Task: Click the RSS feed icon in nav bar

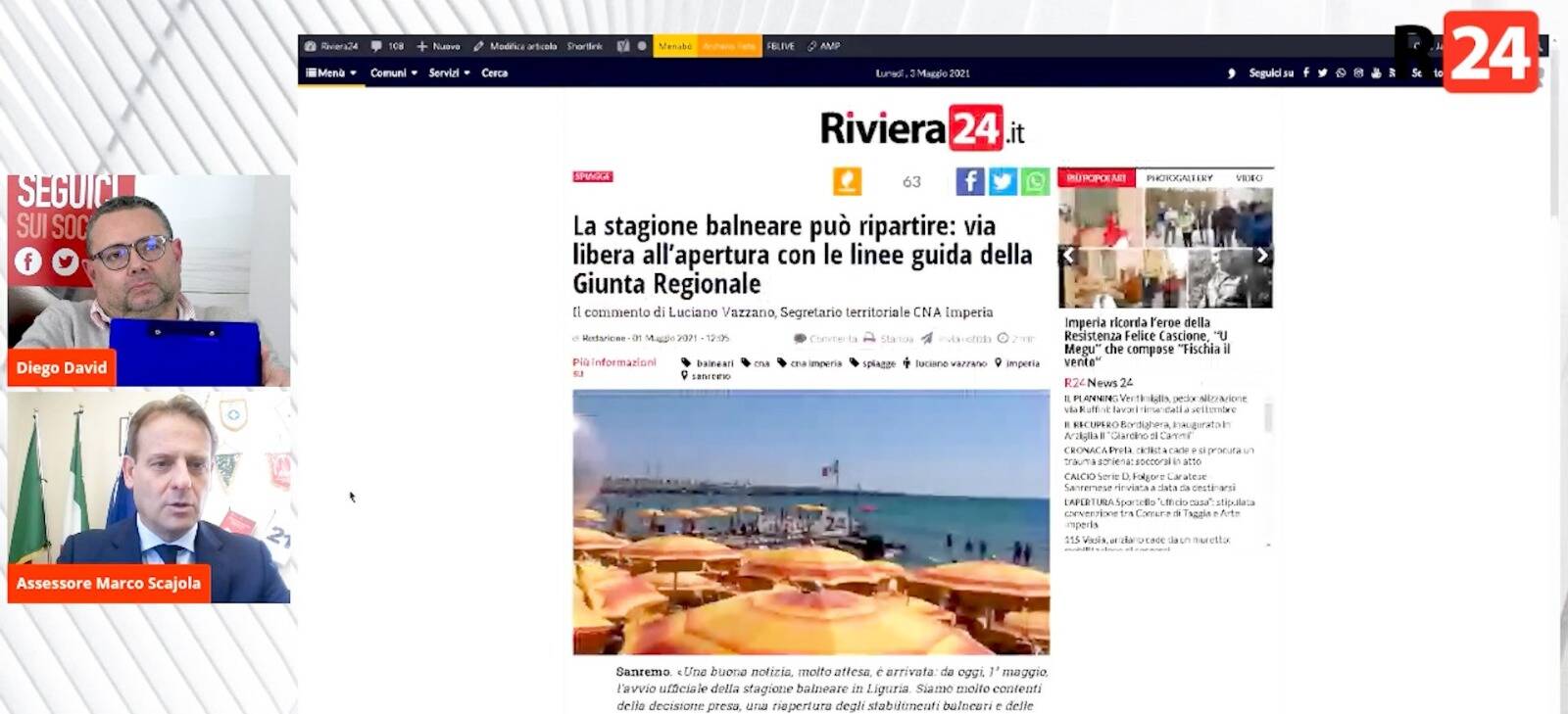Action: (x=1392, y=73)
